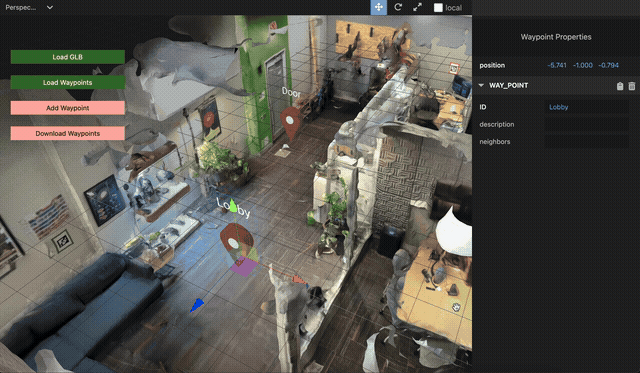Select the position Y value -1.000
Screen dimensions: 640x373
click(x=582, y=65)
